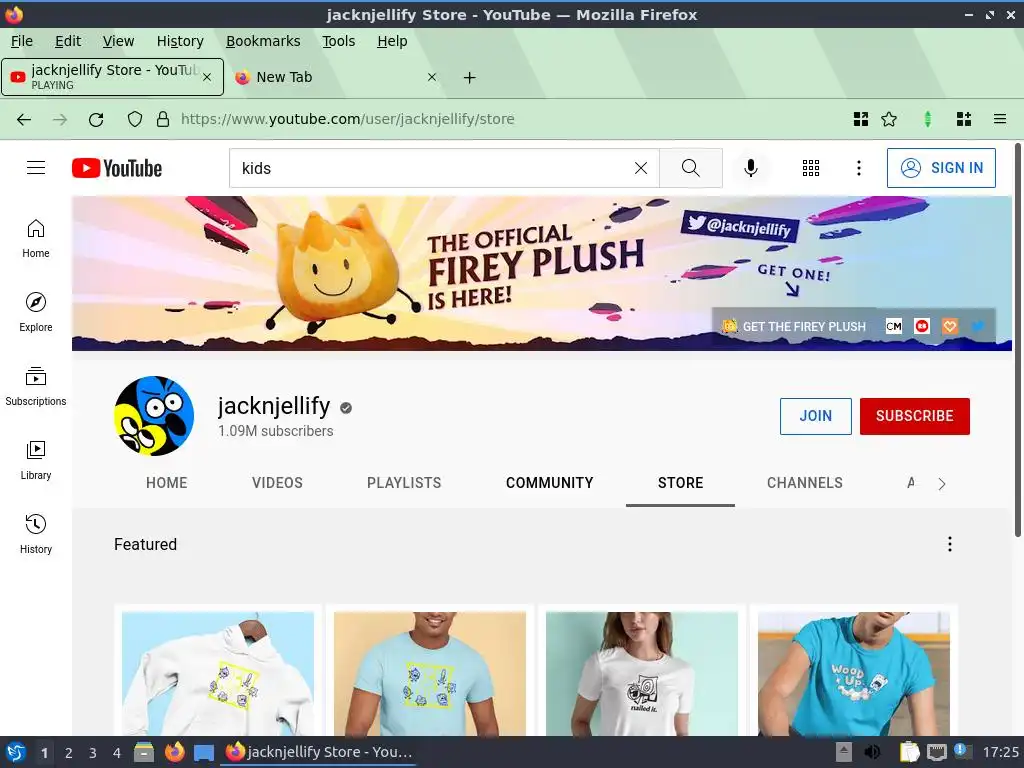
Task: Open Explore in the sidebar
Action: 36,312
